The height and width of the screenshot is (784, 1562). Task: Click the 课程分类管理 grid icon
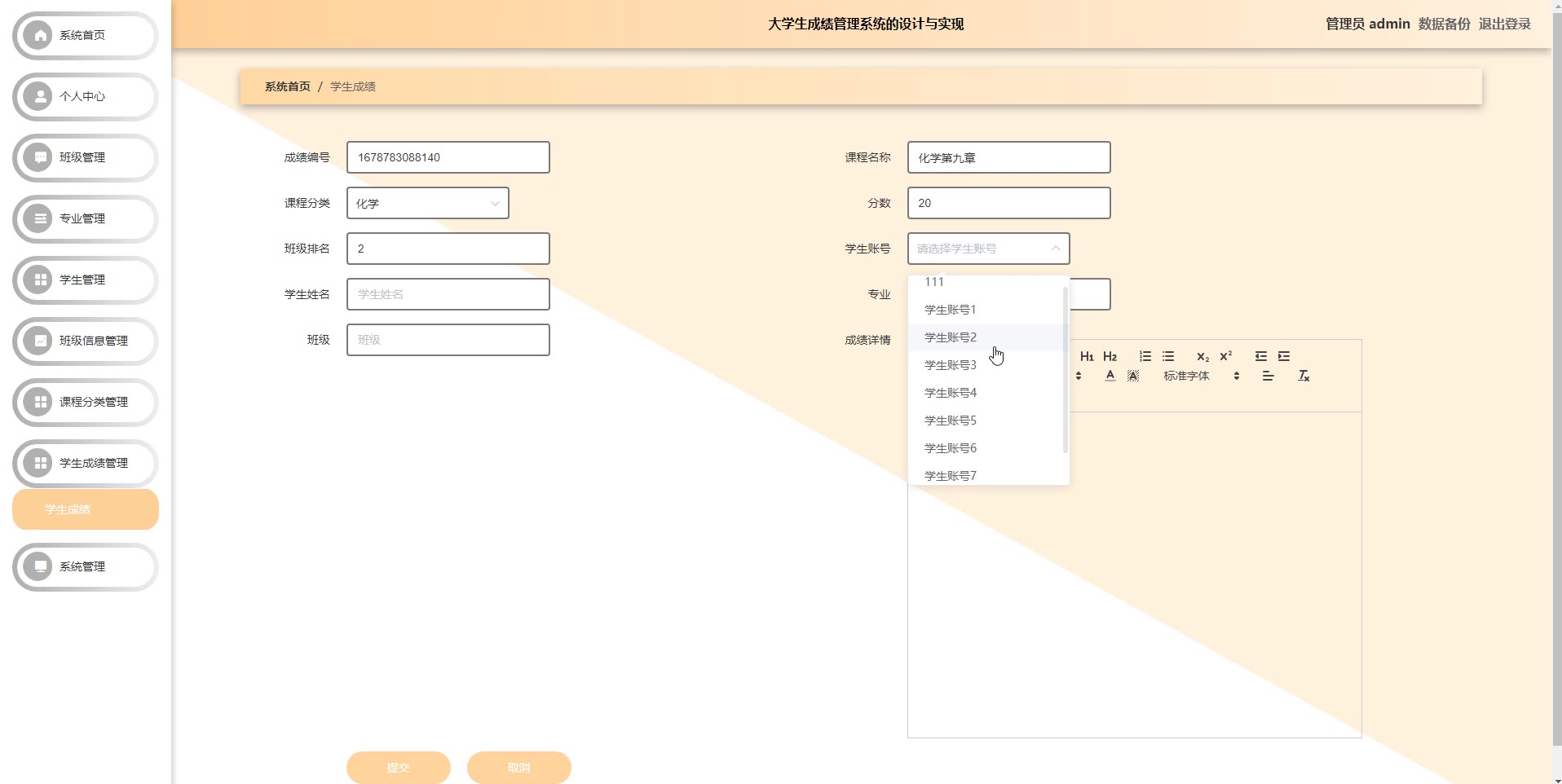[x=38, y=402]
